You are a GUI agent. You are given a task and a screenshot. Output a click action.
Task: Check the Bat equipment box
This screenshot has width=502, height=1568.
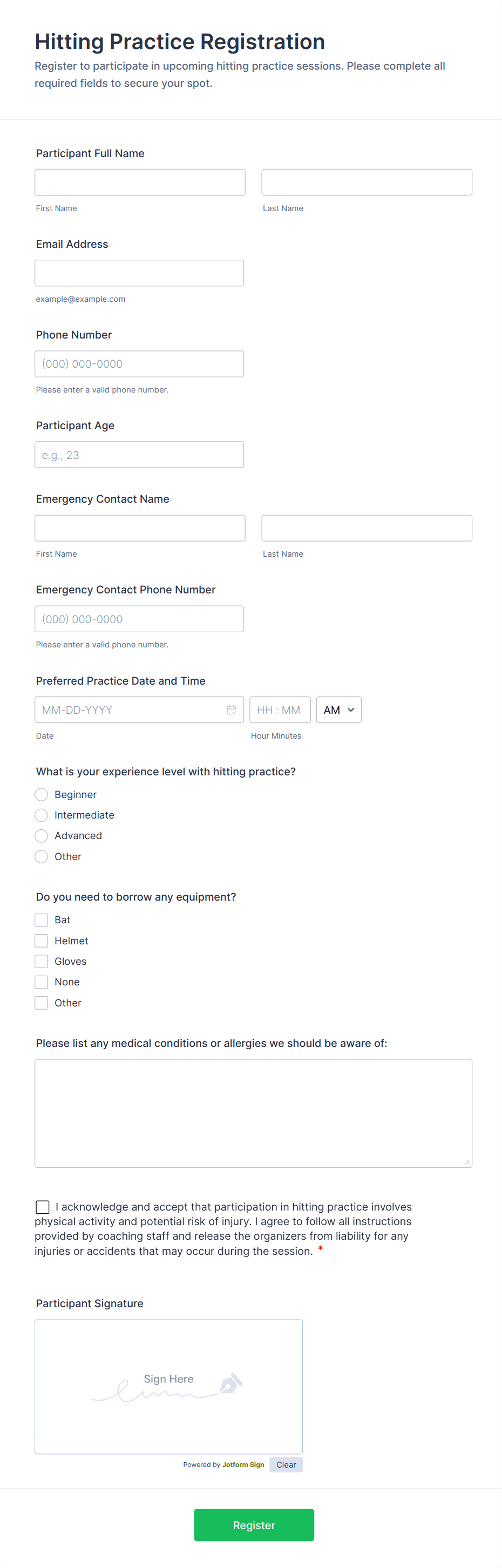(42, 920)
